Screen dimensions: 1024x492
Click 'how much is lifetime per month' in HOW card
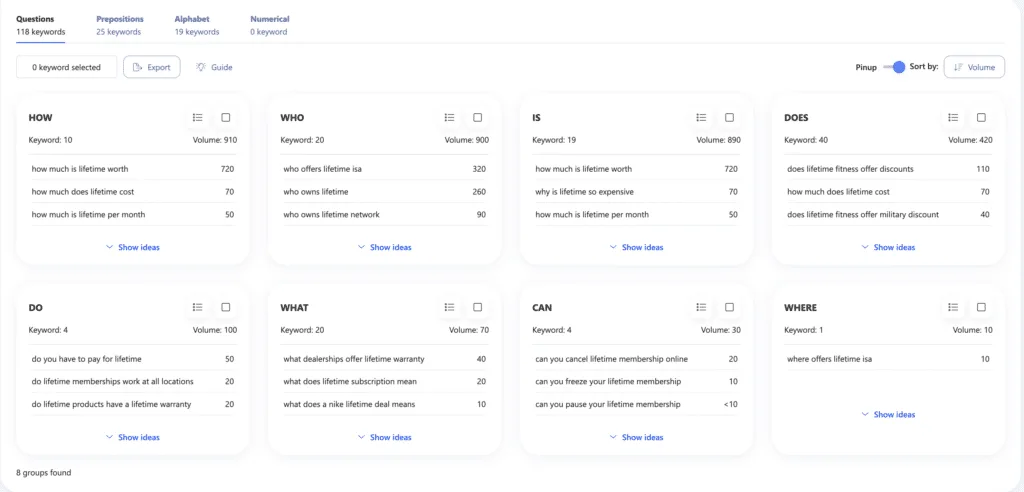tap(88, 214)
